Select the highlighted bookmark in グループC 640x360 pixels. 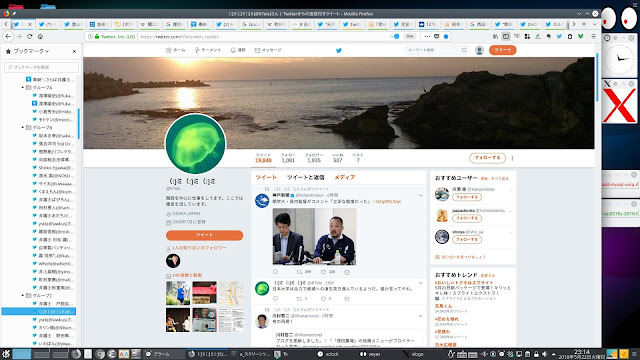point(38,311)
